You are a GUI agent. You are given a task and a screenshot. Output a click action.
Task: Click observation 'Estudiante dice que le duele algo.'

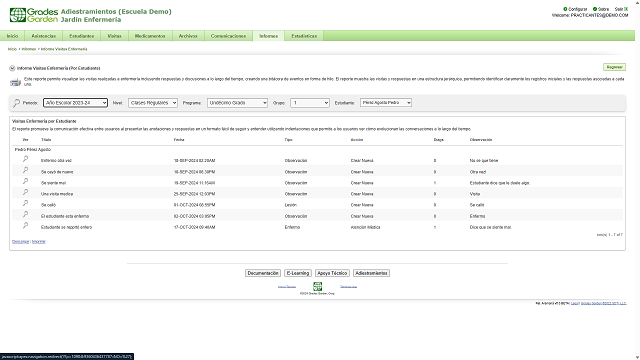500,183
